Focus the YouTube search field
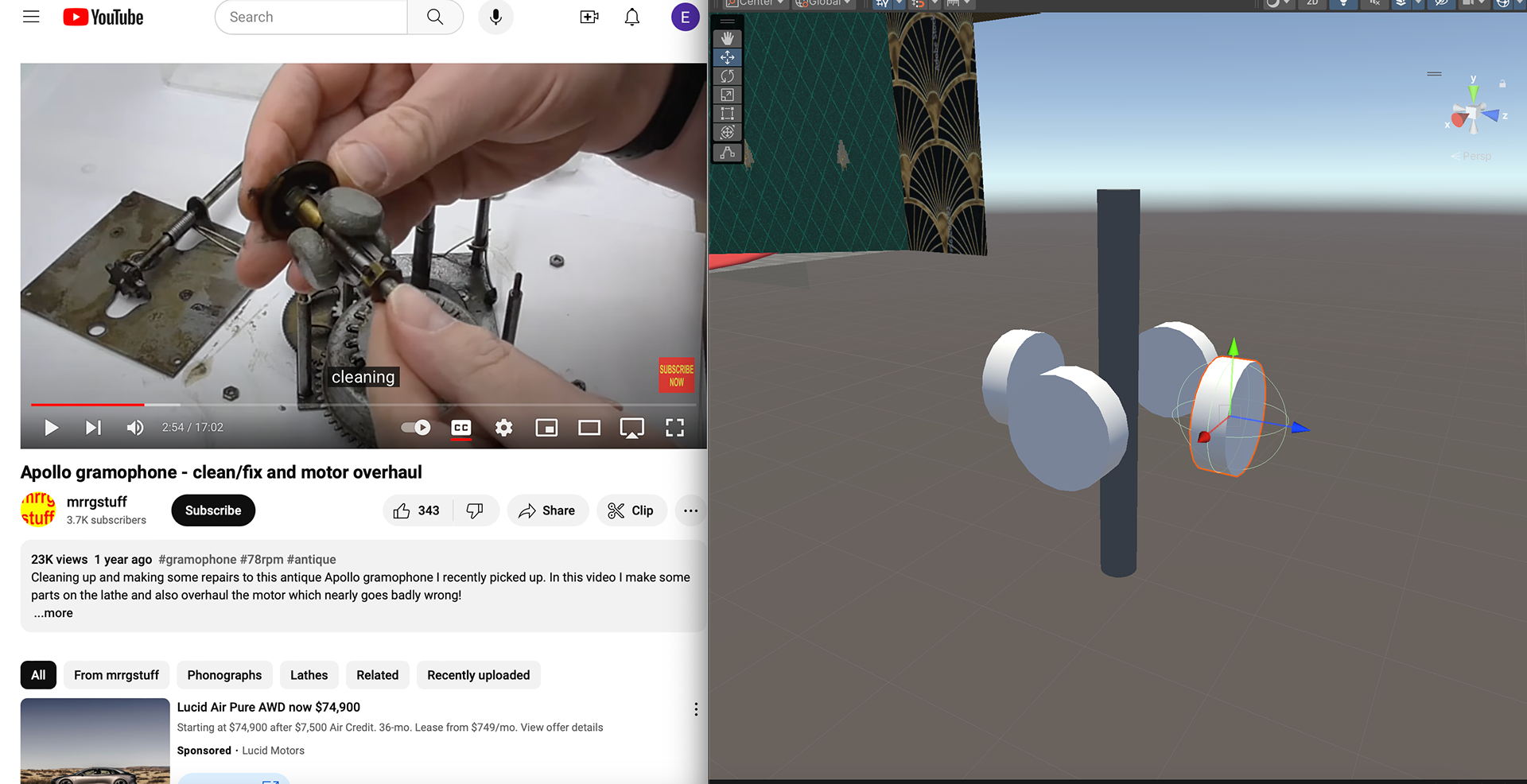This screenshot has height=784, width=1527. point(311,17)
